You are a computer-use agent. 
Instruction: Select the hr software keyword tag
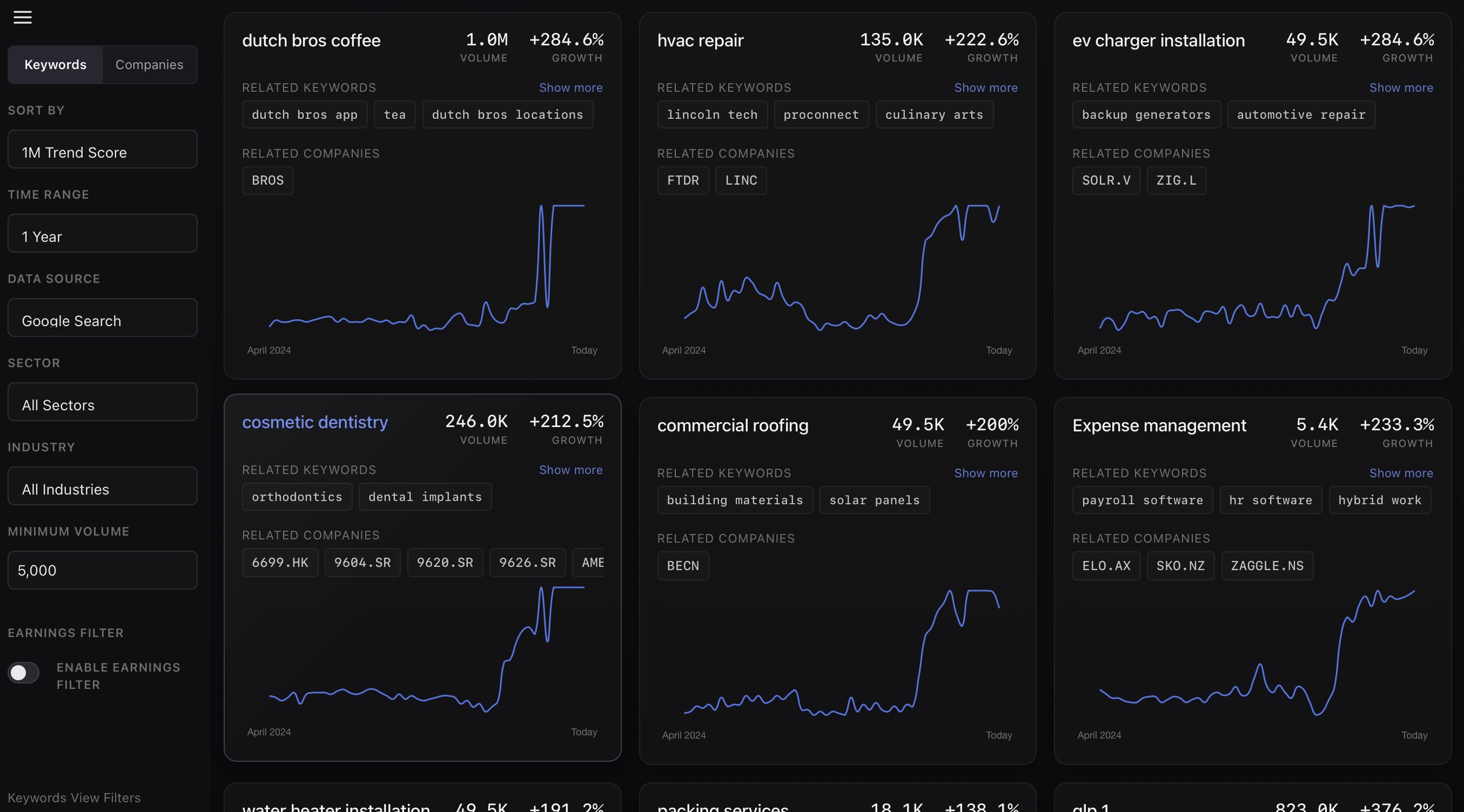(x=1271, y=500)
